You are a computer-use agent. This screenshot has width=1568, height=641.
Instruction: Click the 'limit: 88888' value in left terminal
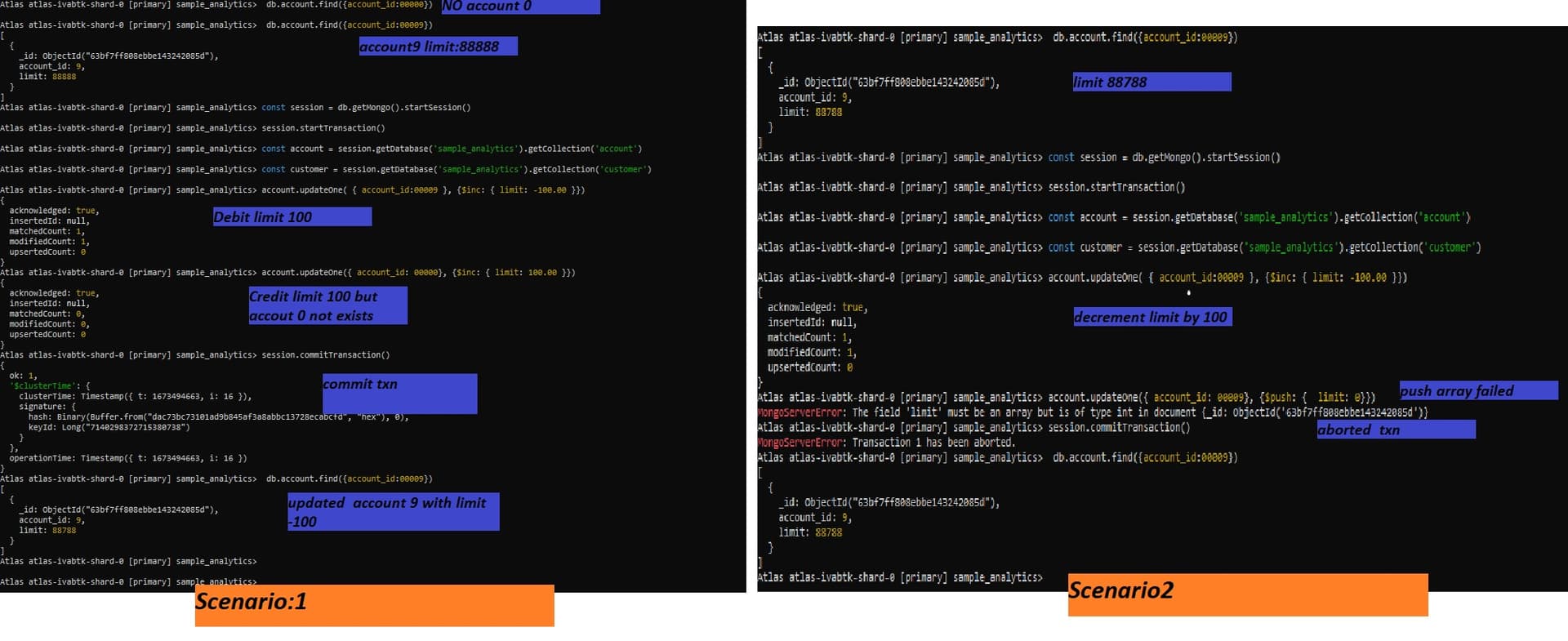48,77
